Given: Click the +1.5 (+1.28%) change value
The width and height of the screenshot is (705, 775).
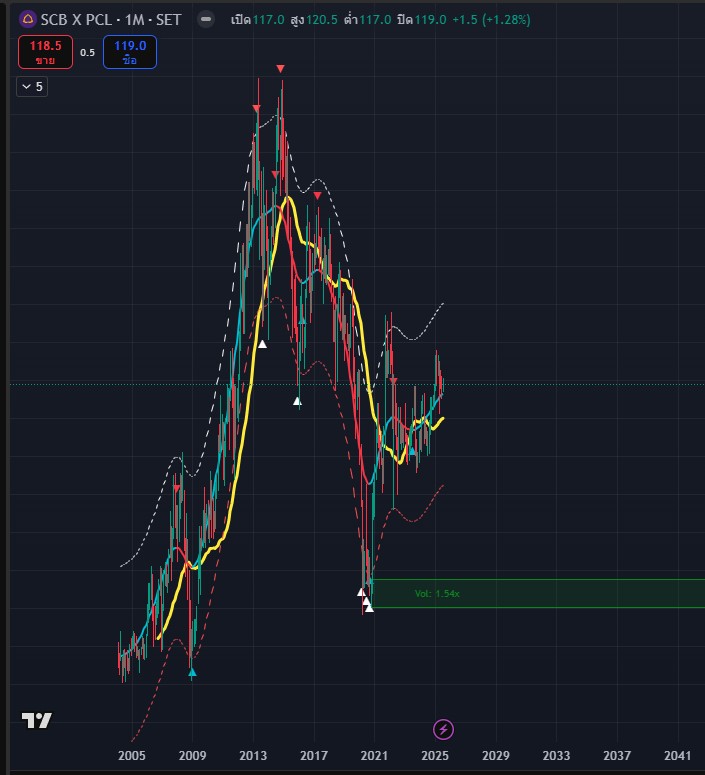Looking at the screenshot, I should point(491,20).
